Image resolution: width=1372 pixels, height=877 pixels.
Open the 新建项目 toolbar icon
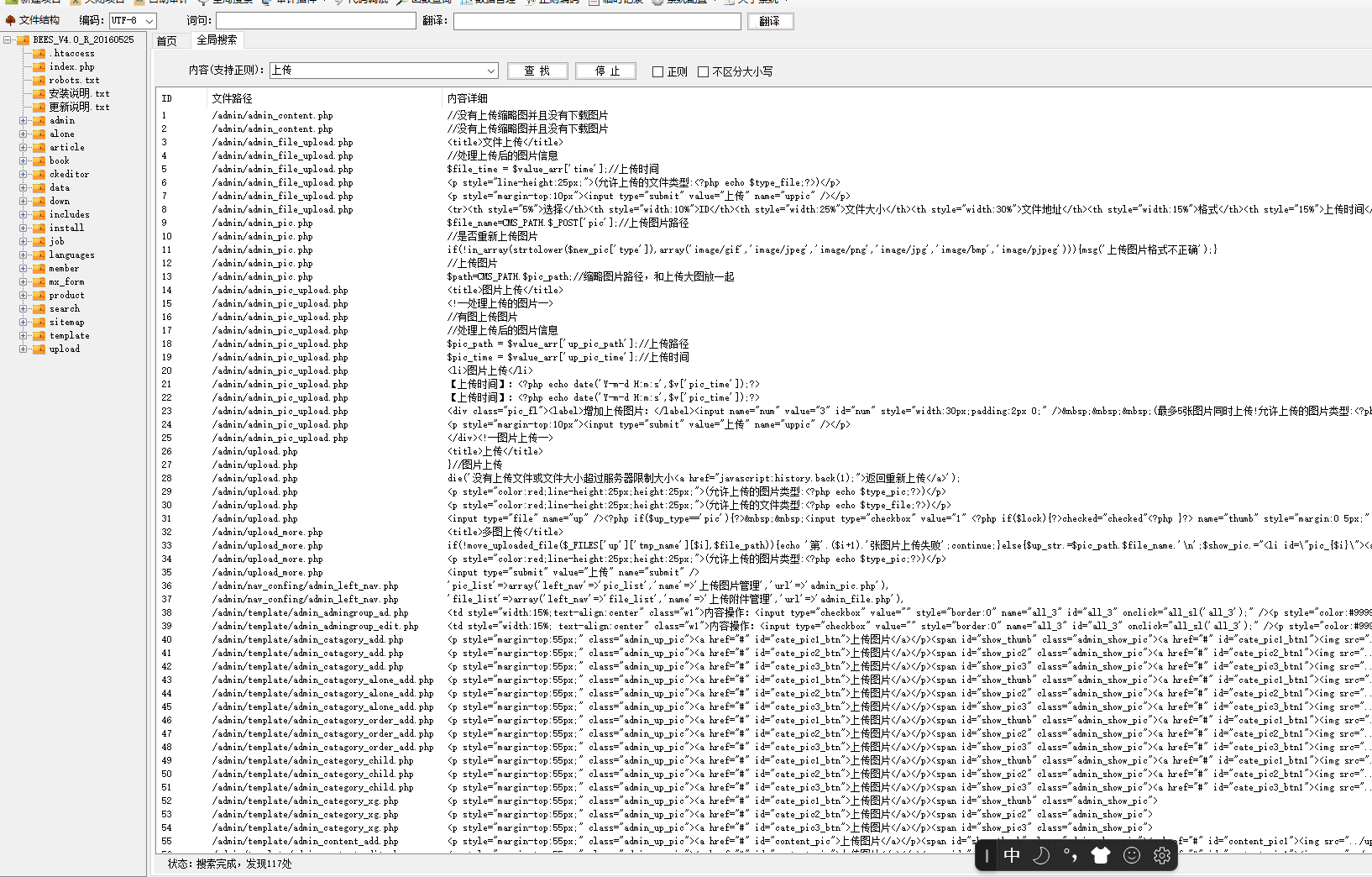32,3
